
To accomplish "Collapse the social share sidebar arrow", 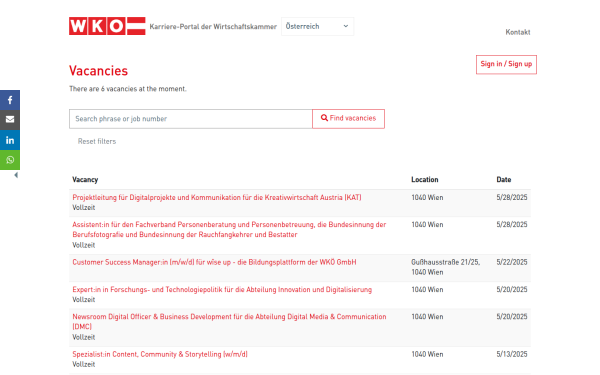I will point(16,175).
